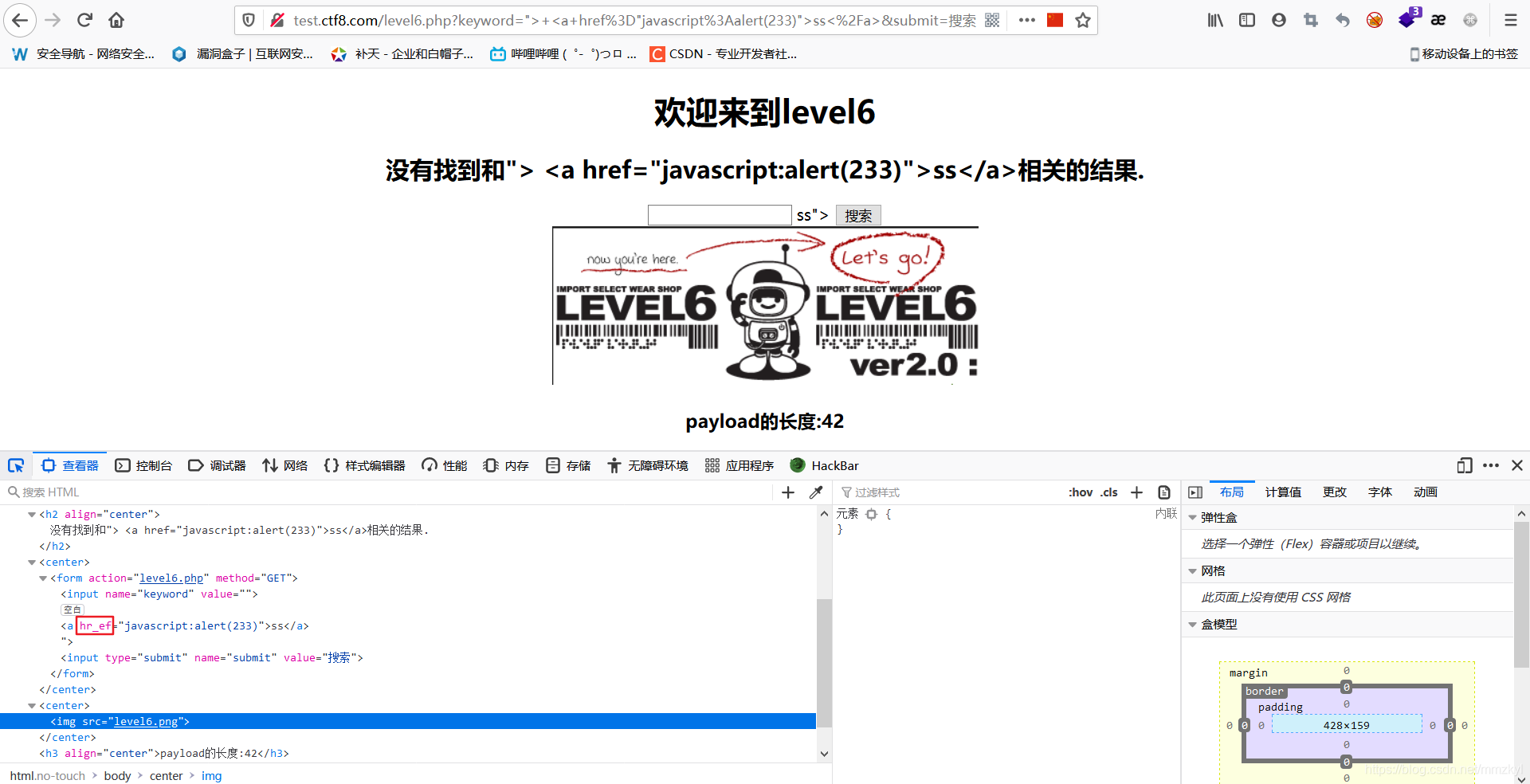Switch to the 计算值 computed tab
The width and height of the screenshot is (1530, 784).
click(1283, 492)
